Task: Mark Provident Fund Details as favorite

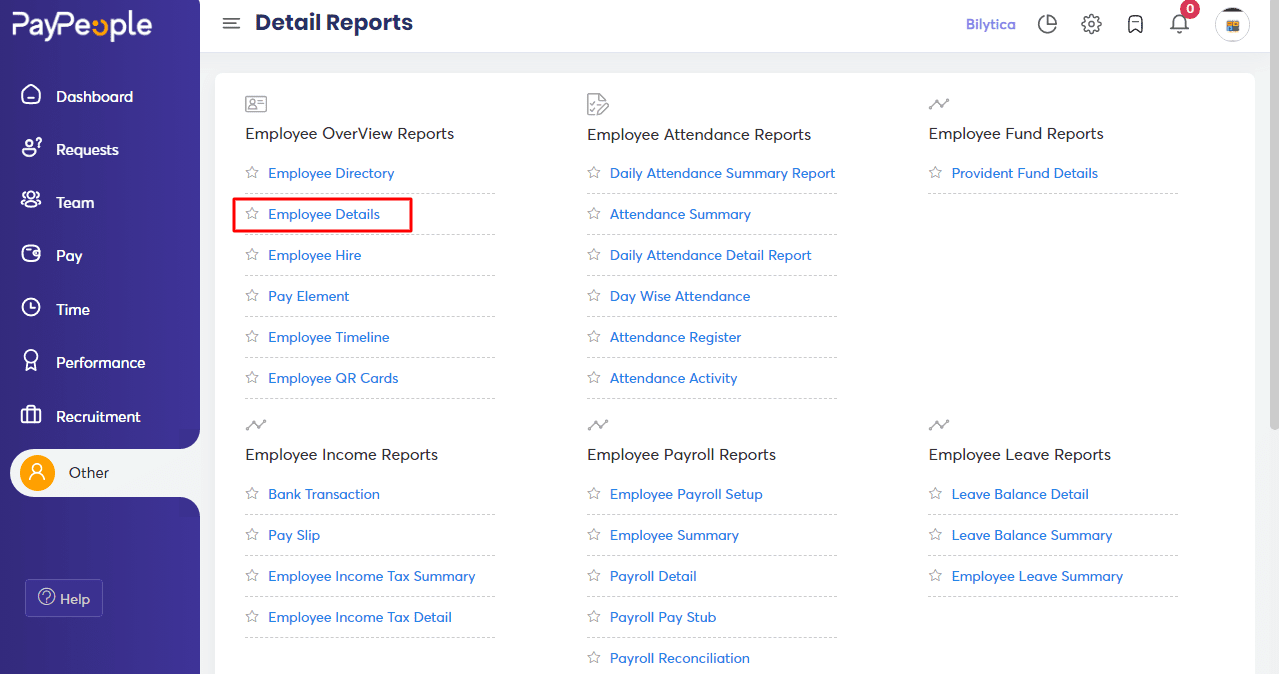Action: click(x=935, y=172)
